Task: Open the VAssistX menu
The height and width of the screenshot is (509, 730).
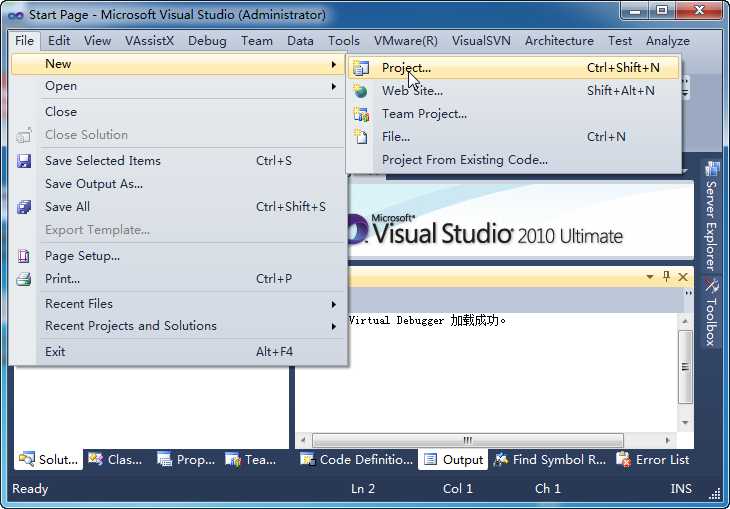Action: tap(149, 41)
